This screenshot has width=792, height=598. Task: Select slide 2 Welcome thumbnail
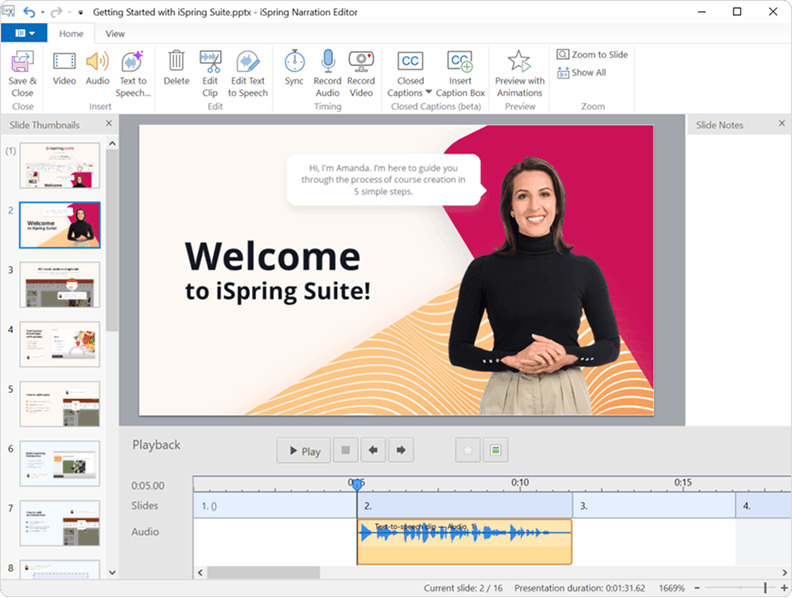point(60,225)
